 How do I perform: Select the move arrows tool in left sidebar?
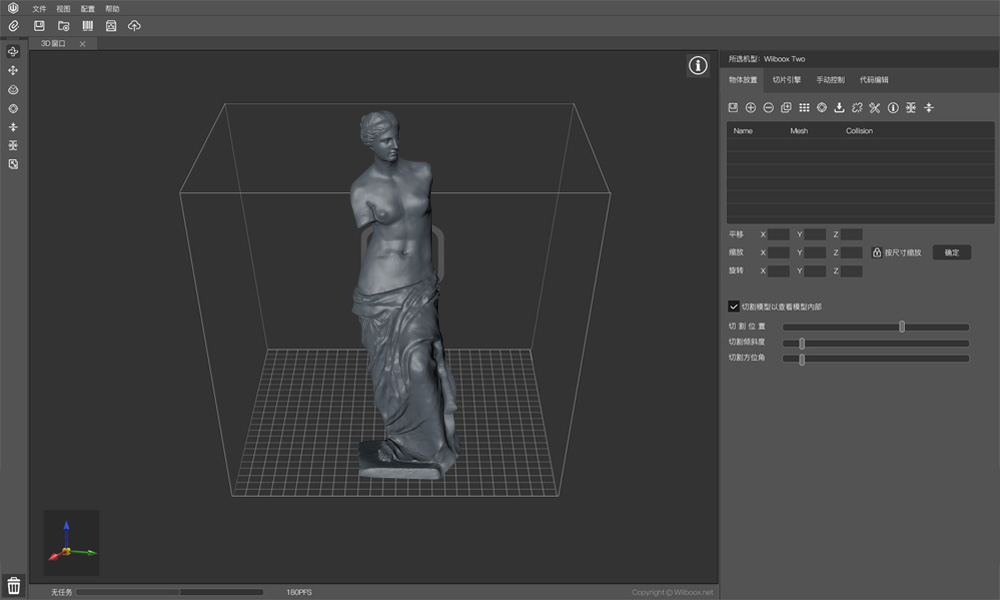coord(13,70)
